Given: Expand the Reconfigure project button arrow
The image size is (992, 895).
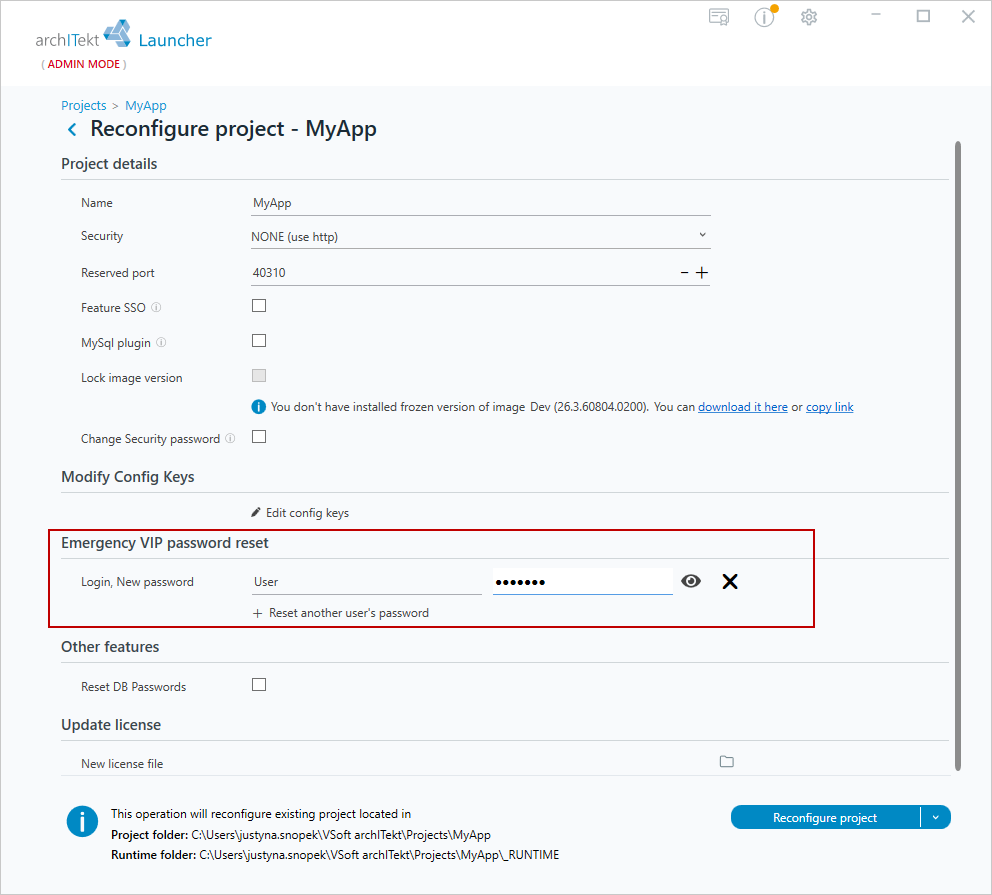Looking at the screenshot, I should click(x=936, y=817).
